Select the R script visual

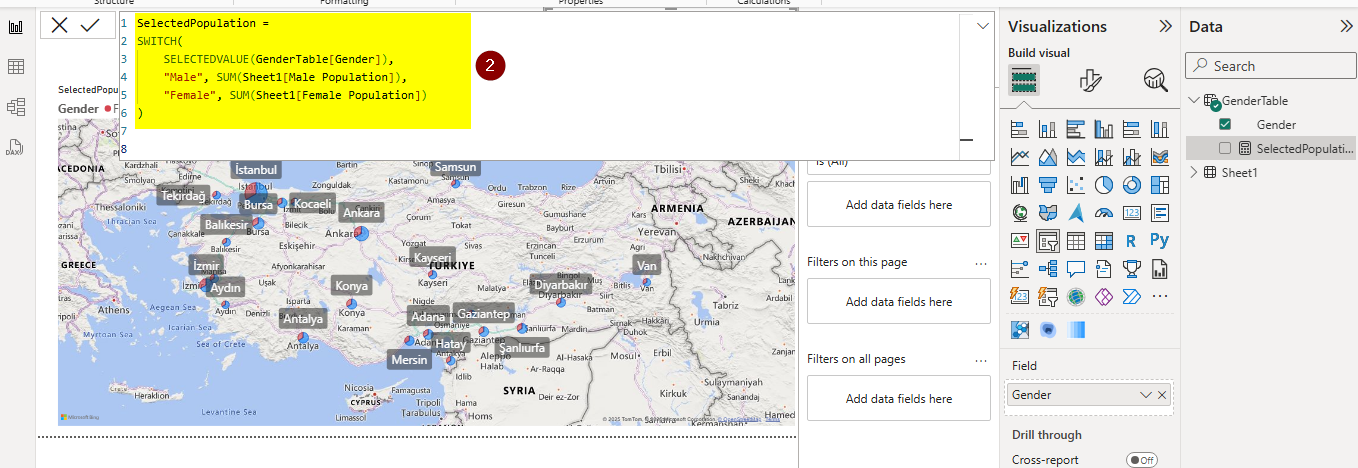coord(1132,241)
